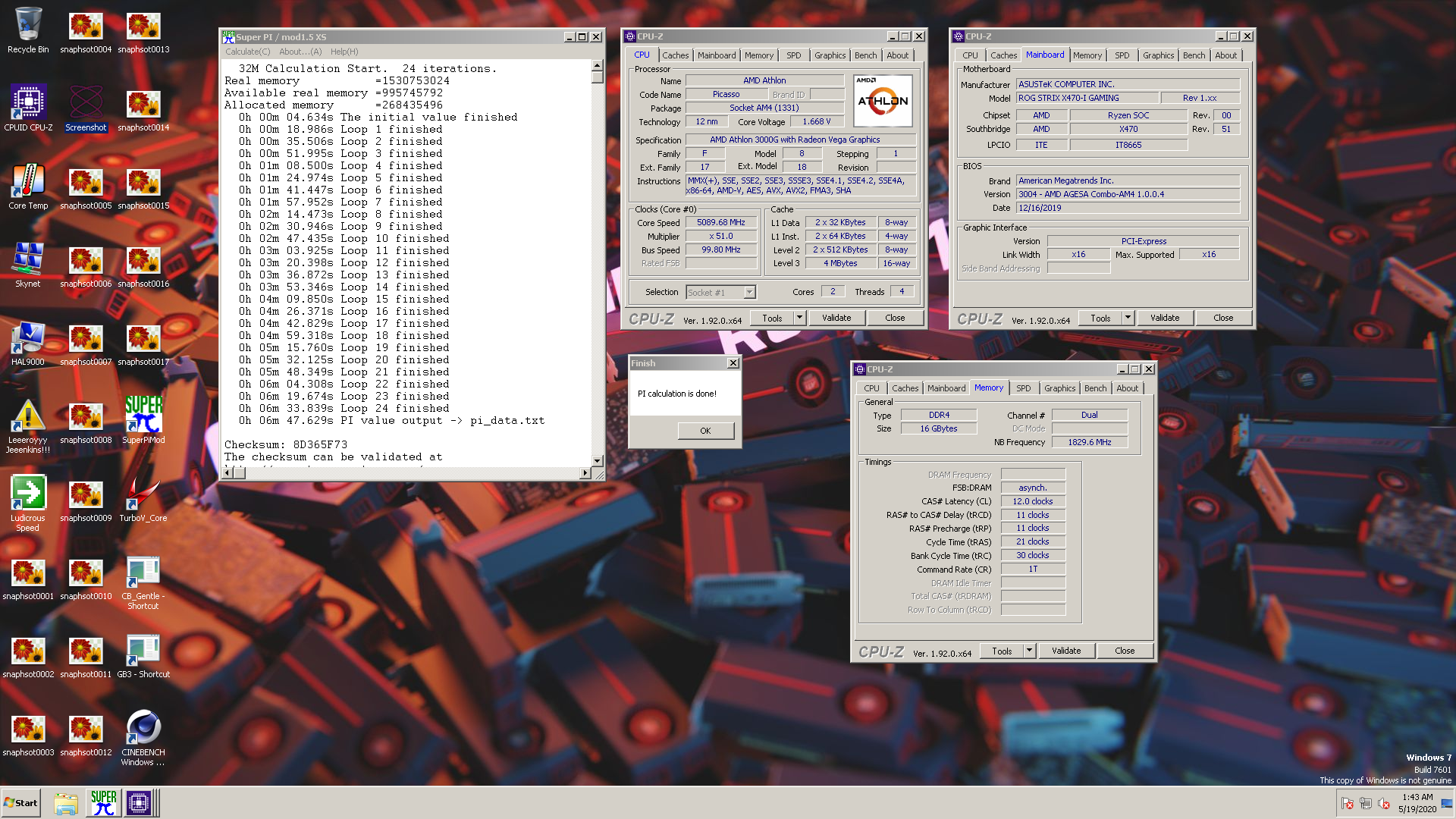
Task: Open GB3 - Shortcut icon
Action: 143,655
